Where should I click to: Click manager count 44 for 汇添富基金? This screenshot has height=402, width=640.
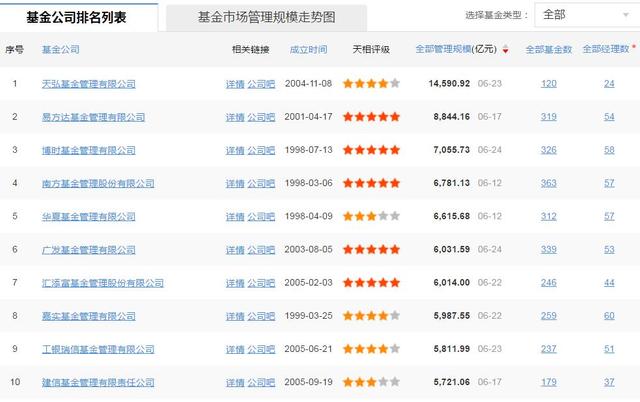pos(609,282)
